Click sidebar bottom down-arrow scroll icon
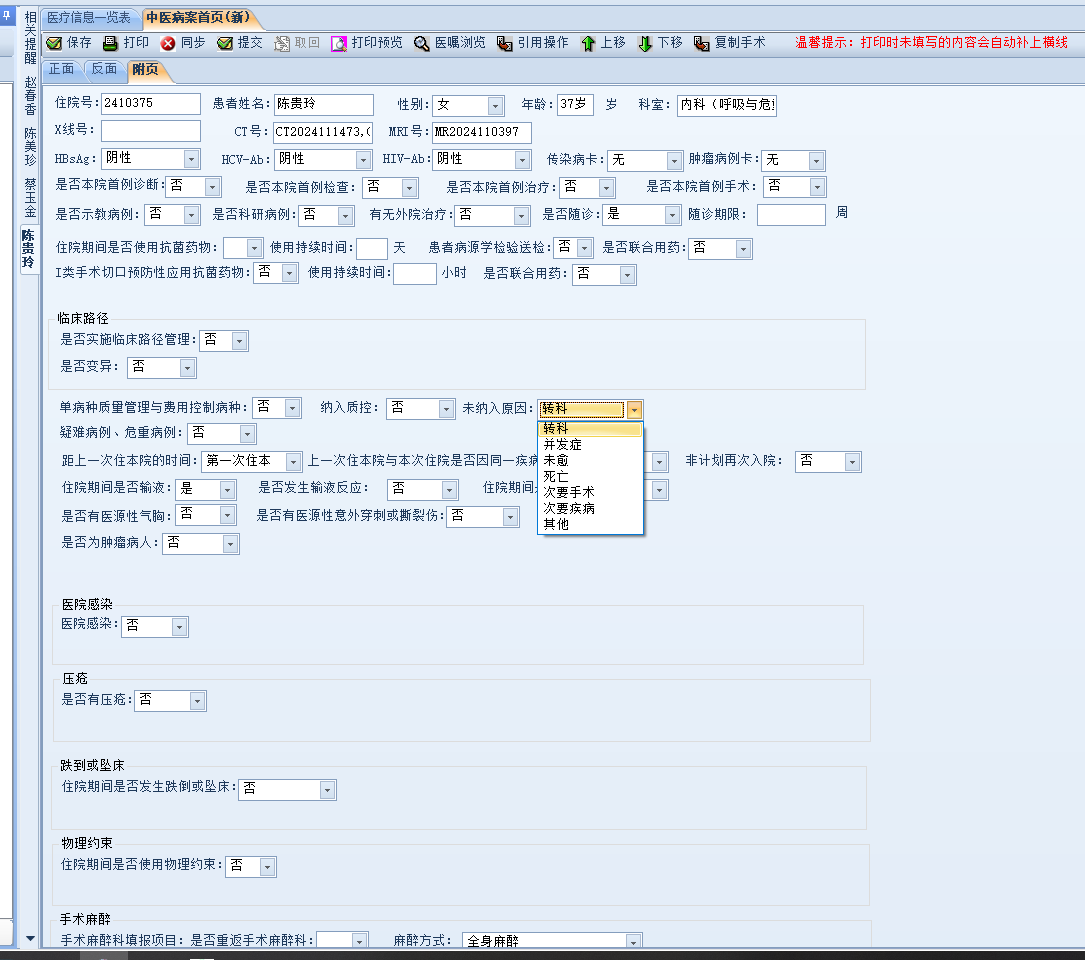 (30, 939)
